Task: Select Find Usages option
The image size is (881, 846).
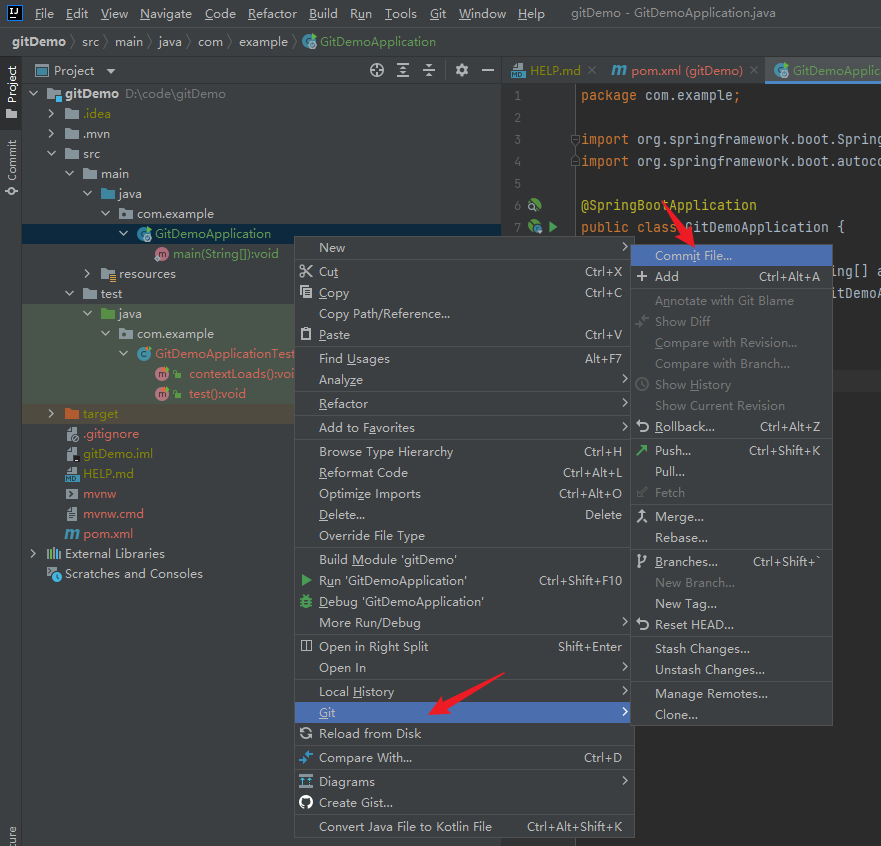Action: pos(464,358)
